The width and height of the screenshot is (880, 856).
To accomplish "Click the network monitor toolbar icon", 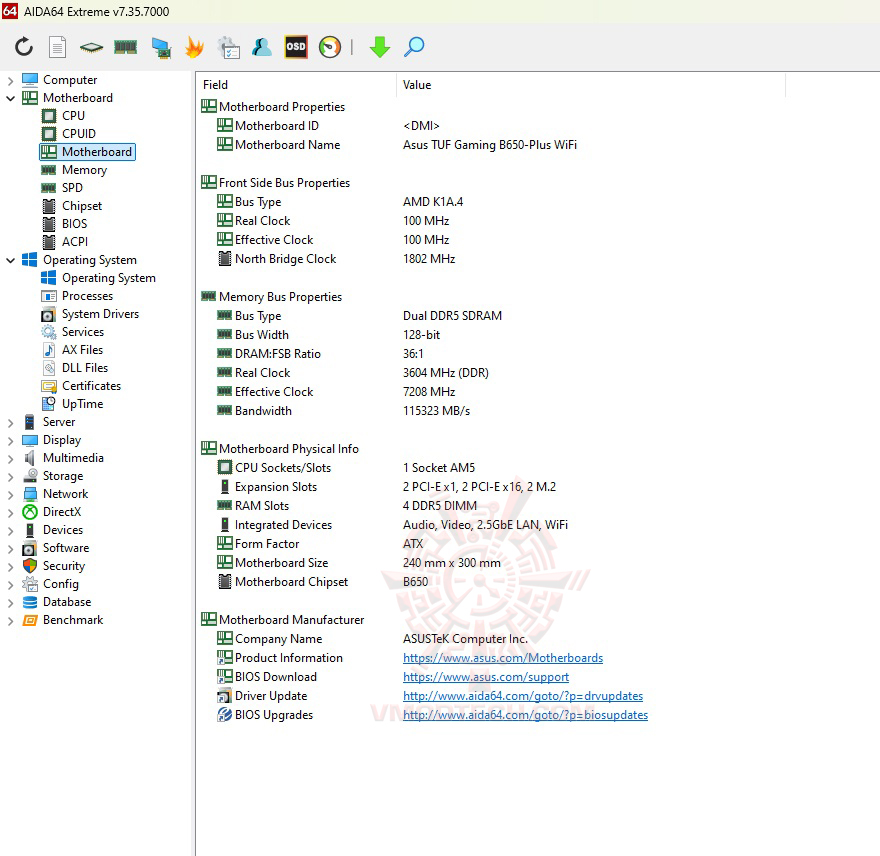I will click(x=161, y=48).
